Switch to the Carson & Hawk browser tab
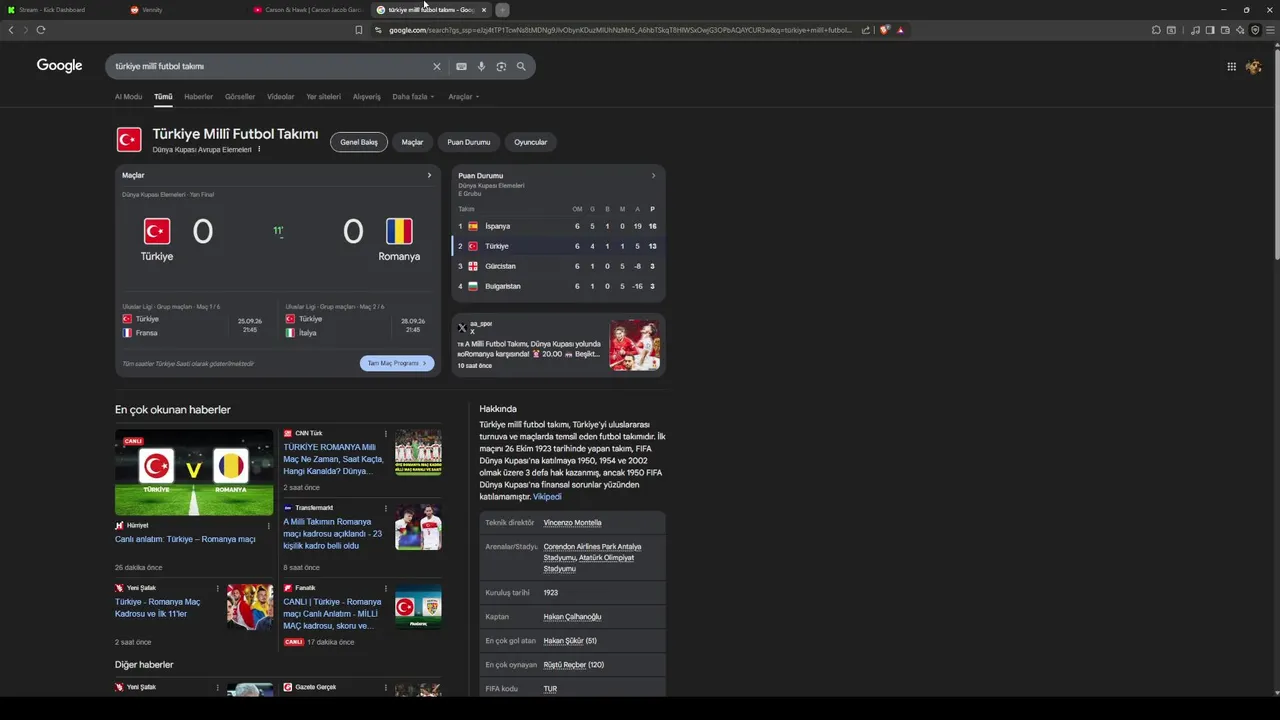Viewport: 1280px width, 720px height. (308, 9)
